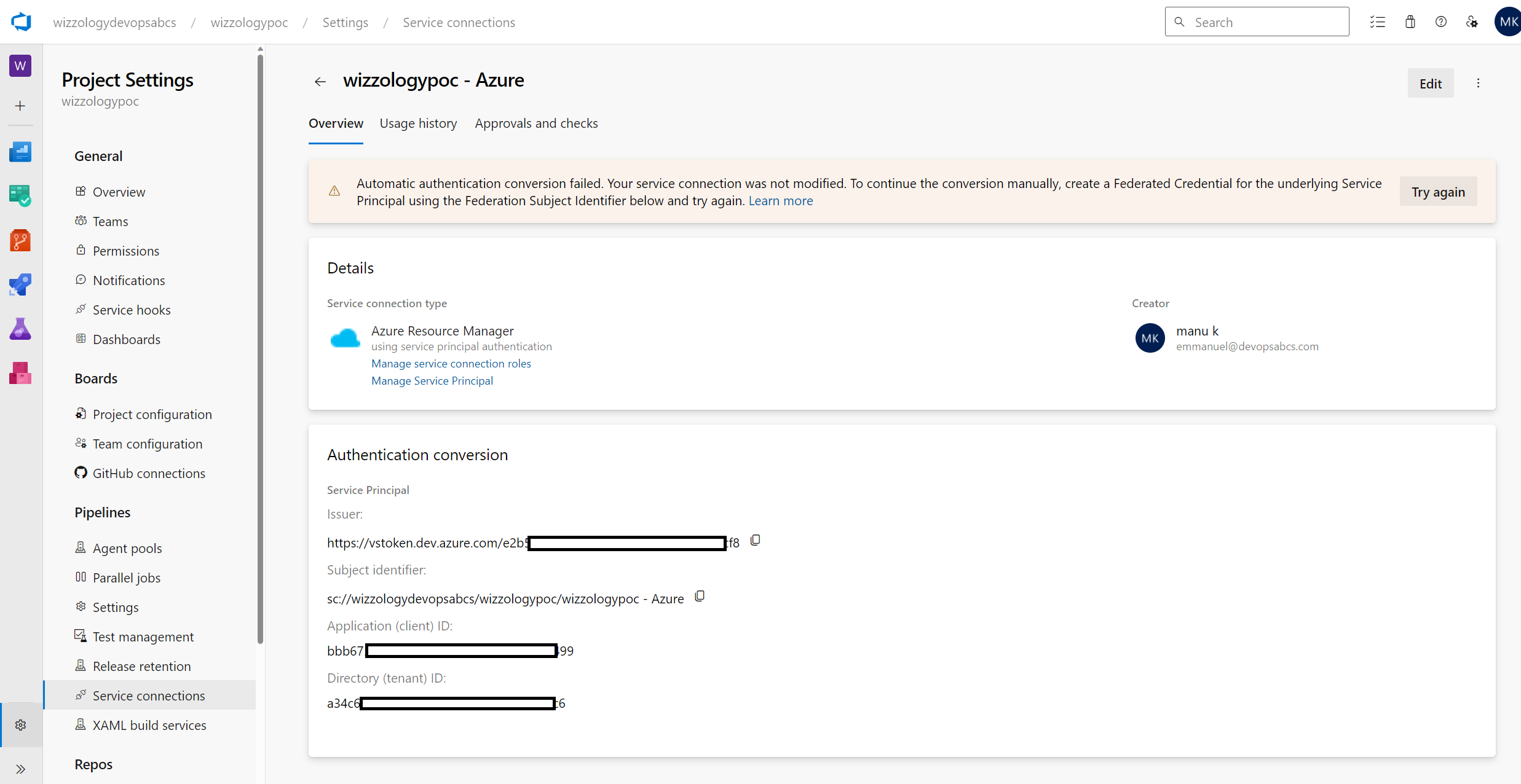This screenshot has height=784, width=1521.
Task: Open the Test Plans flask icon
Action: 20,329
